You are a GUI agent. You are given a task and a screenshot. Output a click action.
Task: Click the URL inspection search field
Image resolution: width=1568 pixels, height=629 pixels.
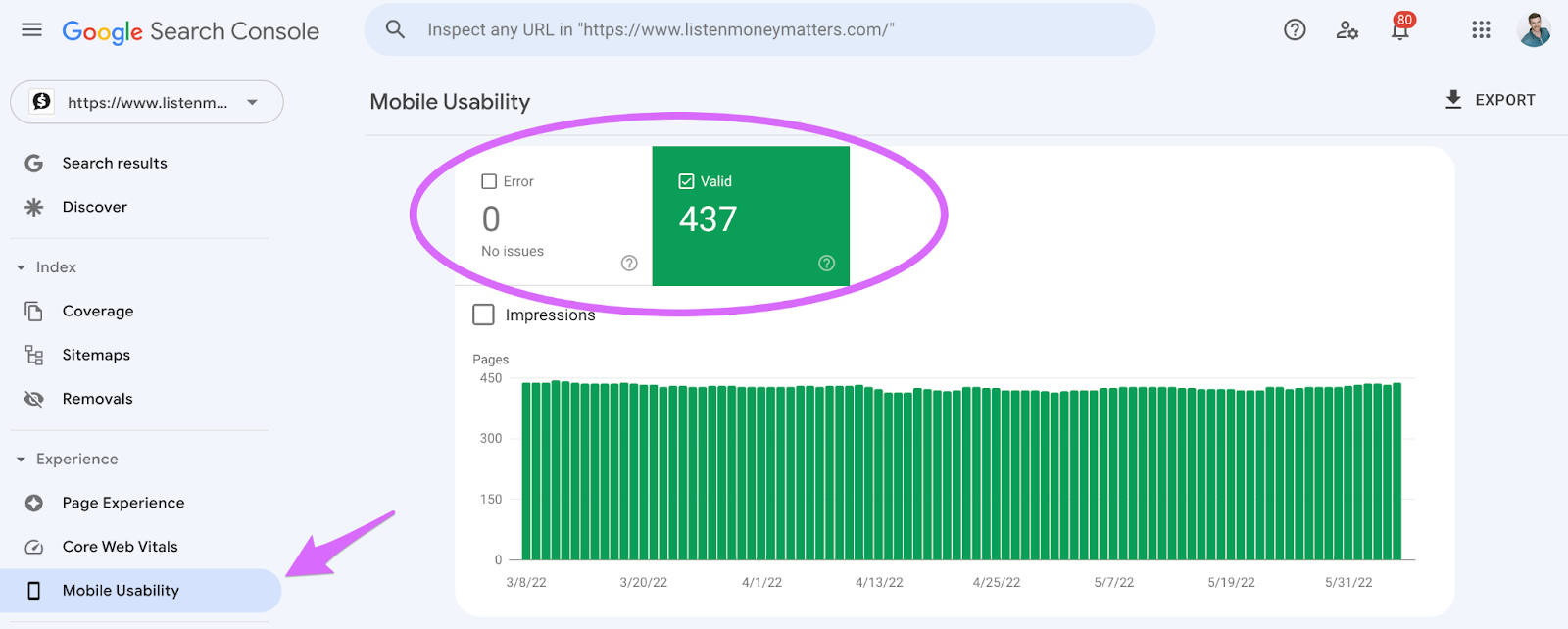coord(759,29)
